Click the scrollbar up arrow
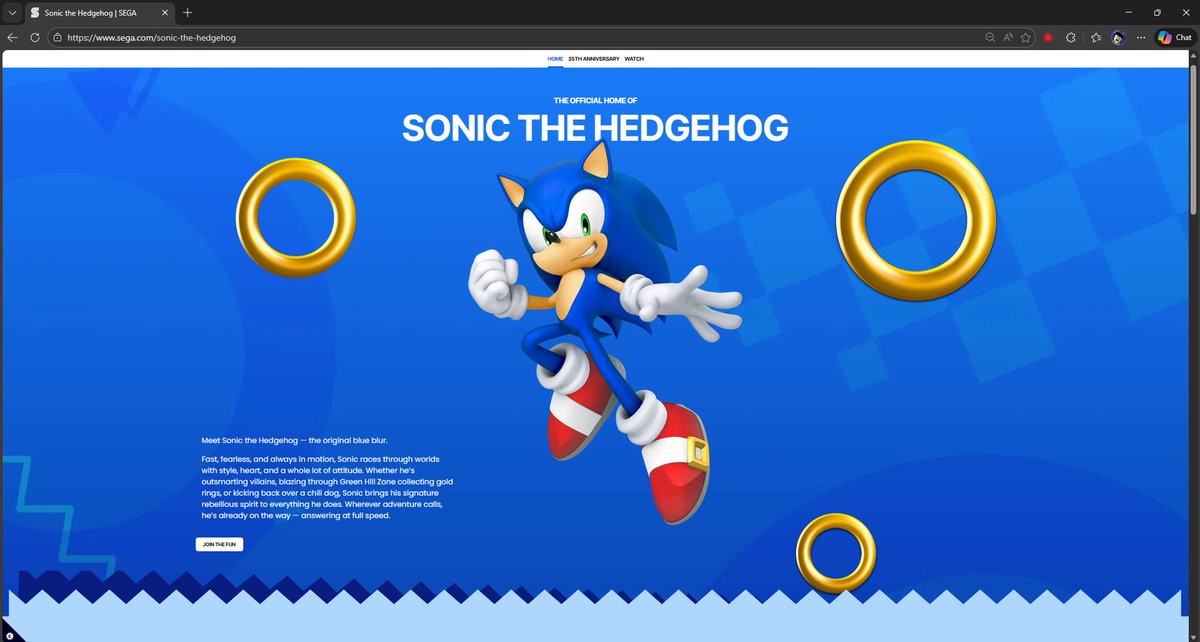The image size is (1200, 642). coord(1192,56)
